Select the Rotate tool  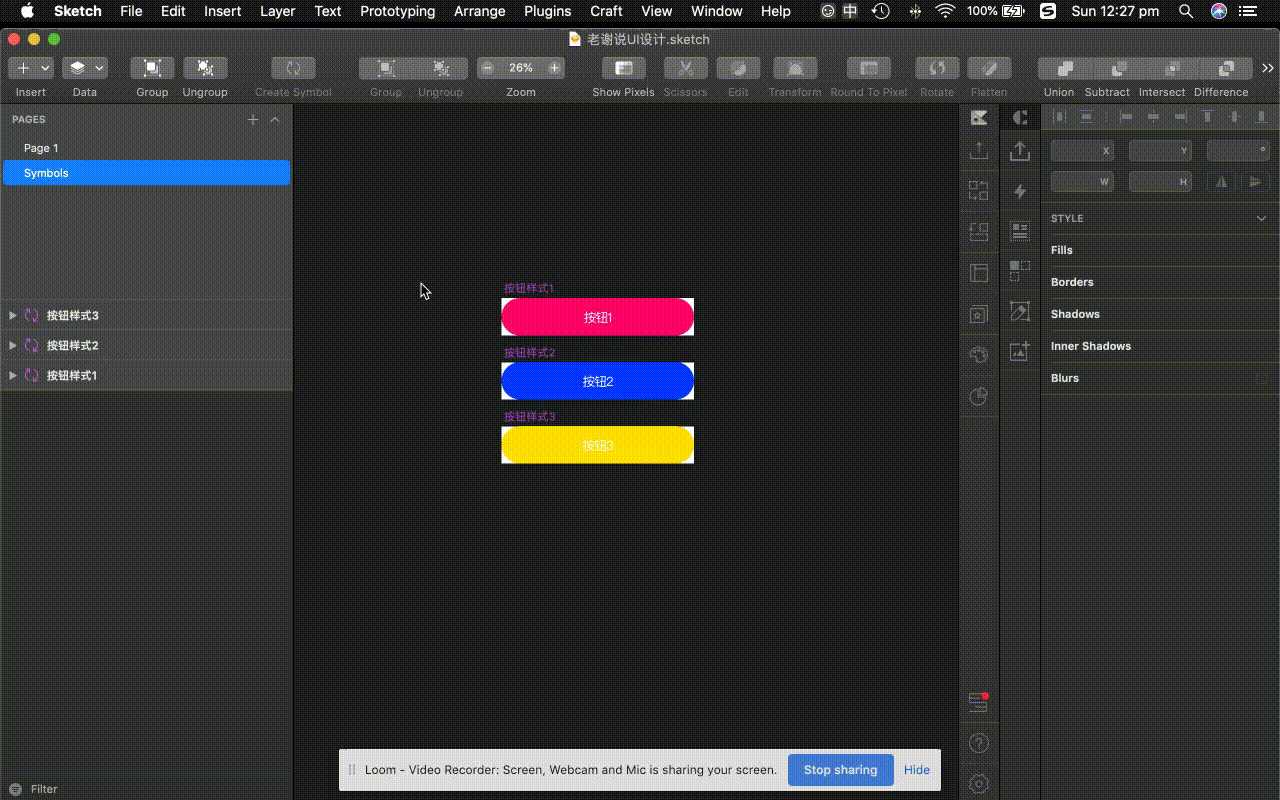pyautogui.click(x=937, y=68)
